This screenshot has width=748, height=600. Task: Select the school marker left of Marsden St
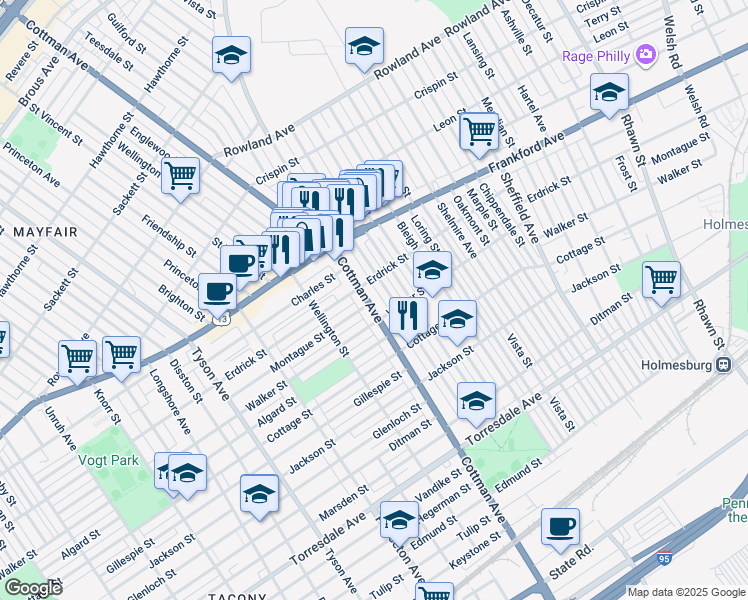259,493
